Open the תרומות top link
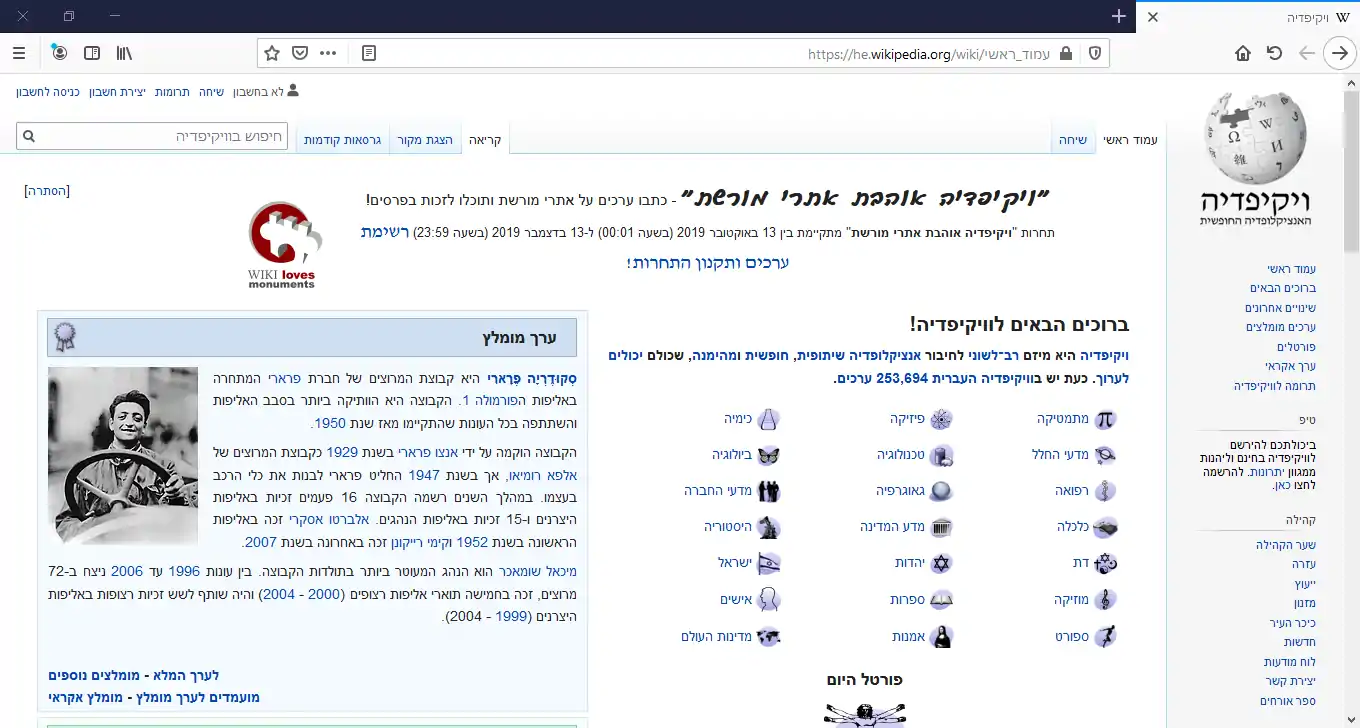The image size is (1360, 728). (172, 91)
